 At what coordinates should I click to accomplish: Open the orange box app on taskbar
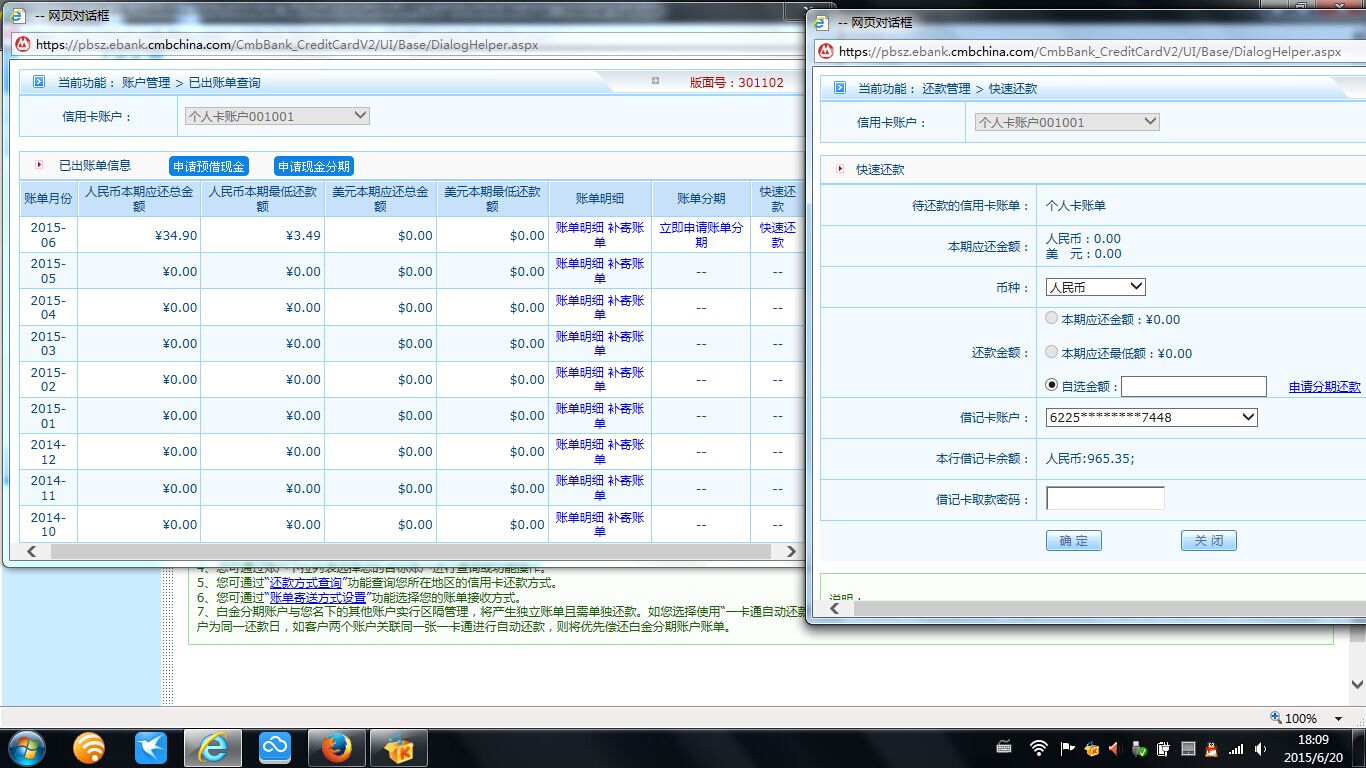tap(399, 747)
